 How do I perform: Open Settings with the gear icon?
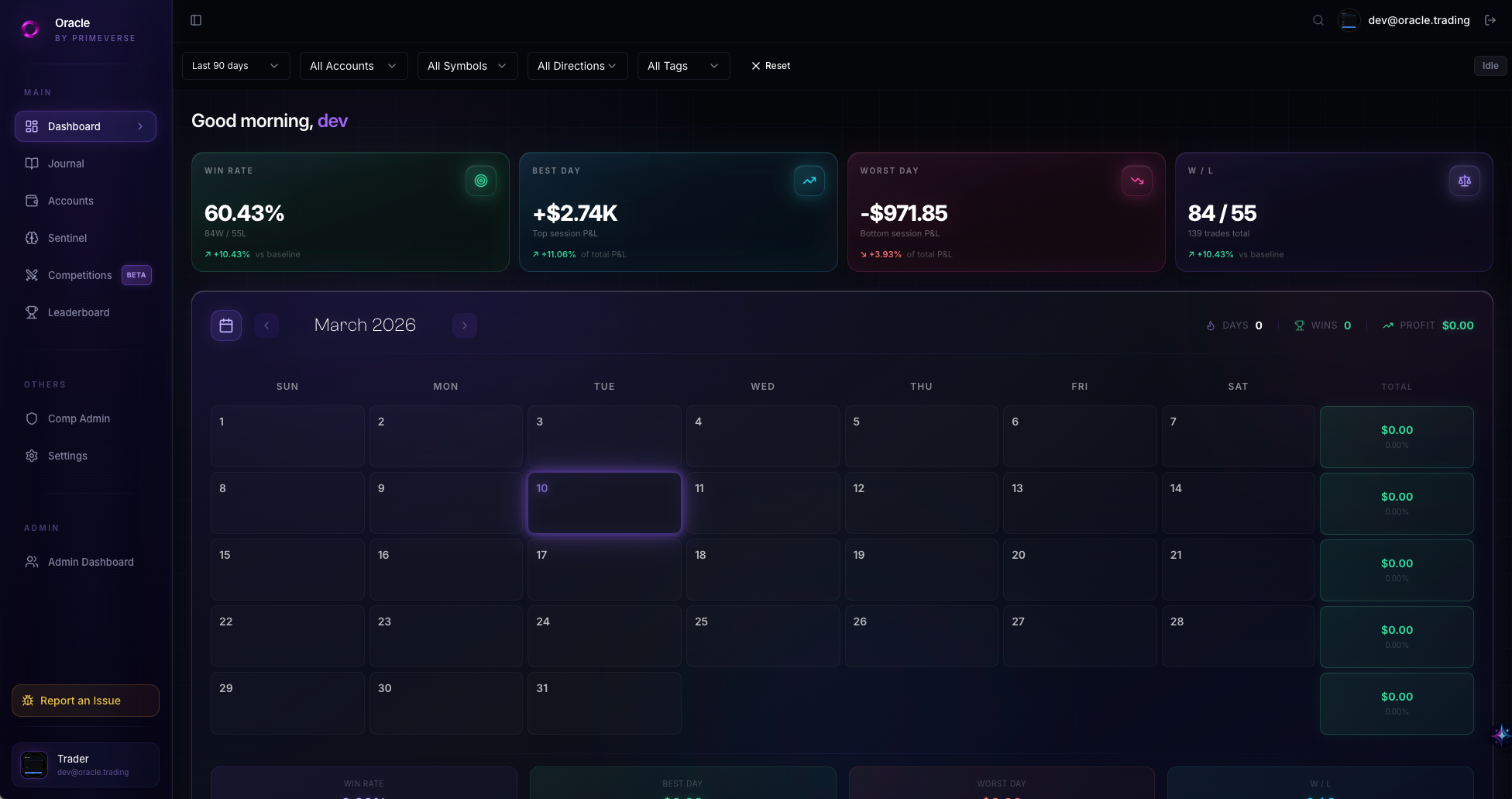click(32, 456)
